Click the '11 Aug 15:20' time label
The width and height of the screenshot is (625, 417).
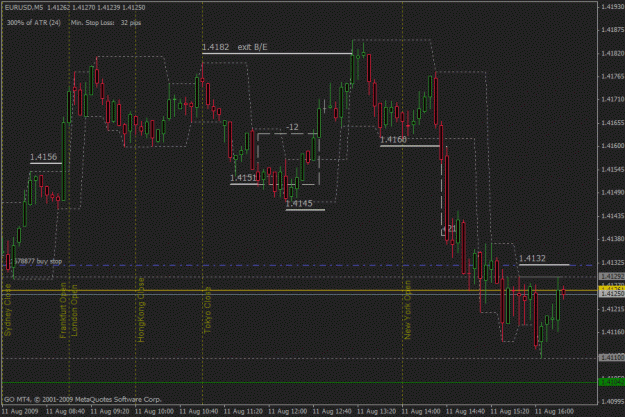tap(510, 411)
